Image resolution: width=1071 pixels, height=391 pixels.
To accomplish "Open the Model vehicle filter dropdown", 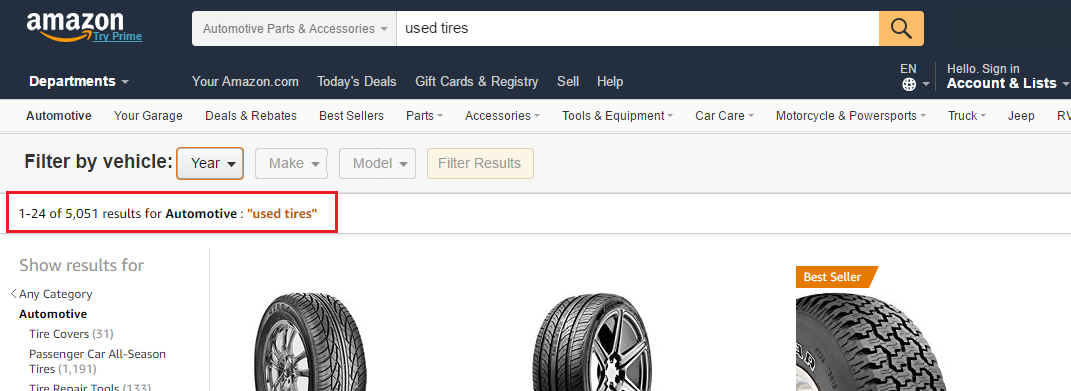I will point(378,163).
